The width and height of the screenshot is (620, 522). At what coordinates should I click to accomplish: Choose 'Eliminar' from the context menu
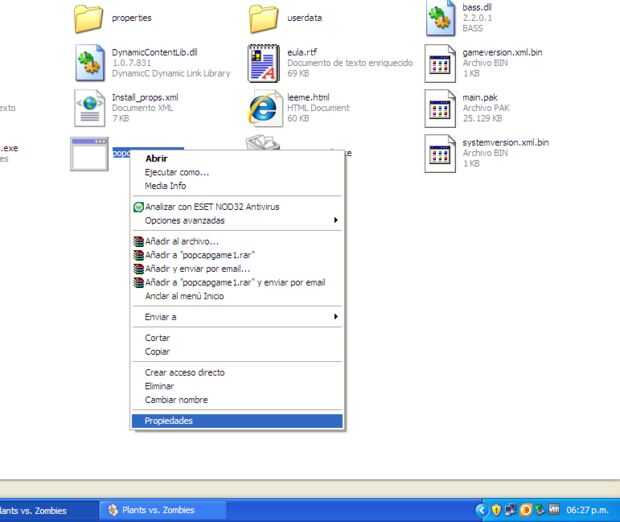tap(237, 386)
